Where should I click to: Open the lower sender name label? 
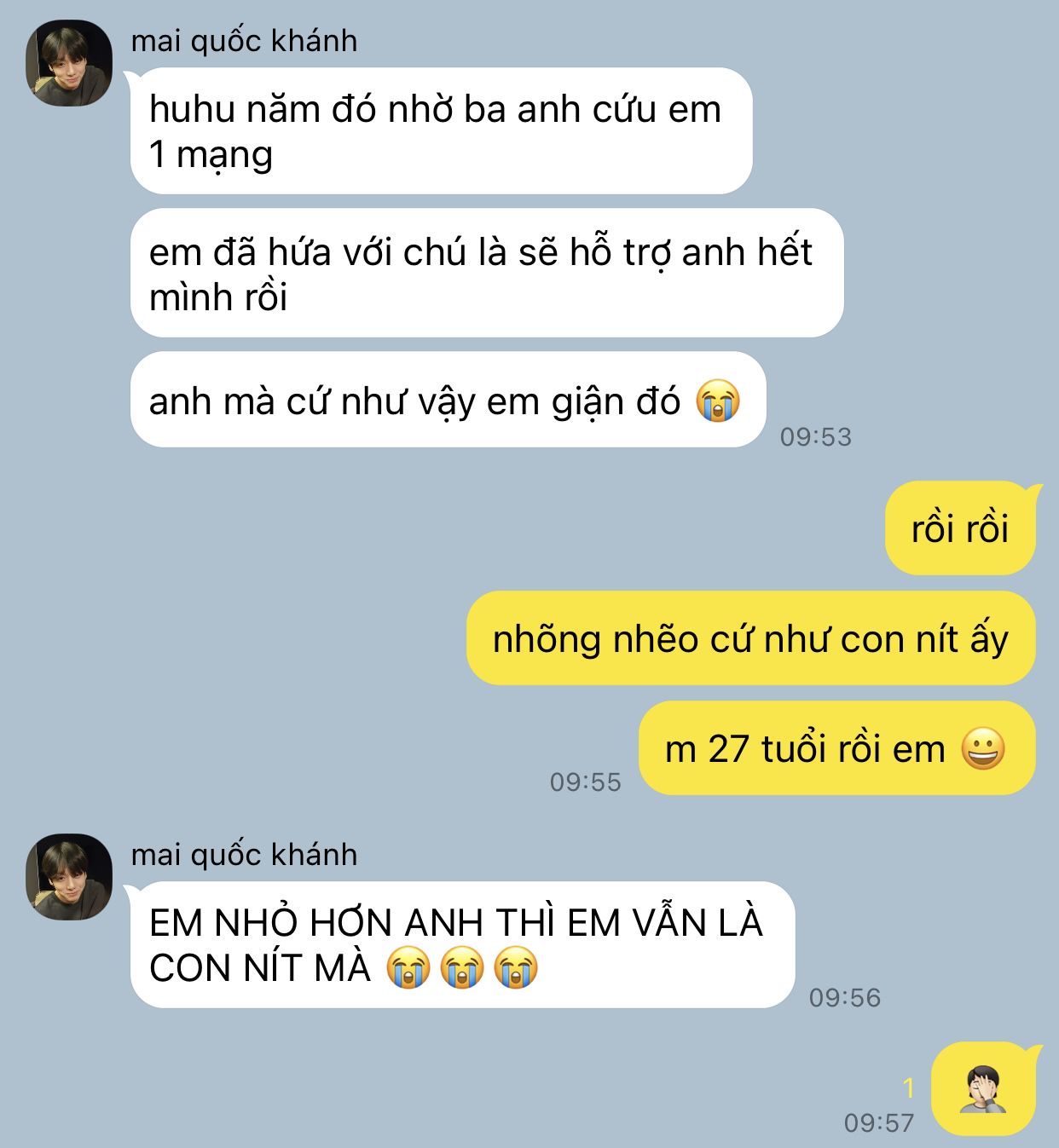pos(244,855)
